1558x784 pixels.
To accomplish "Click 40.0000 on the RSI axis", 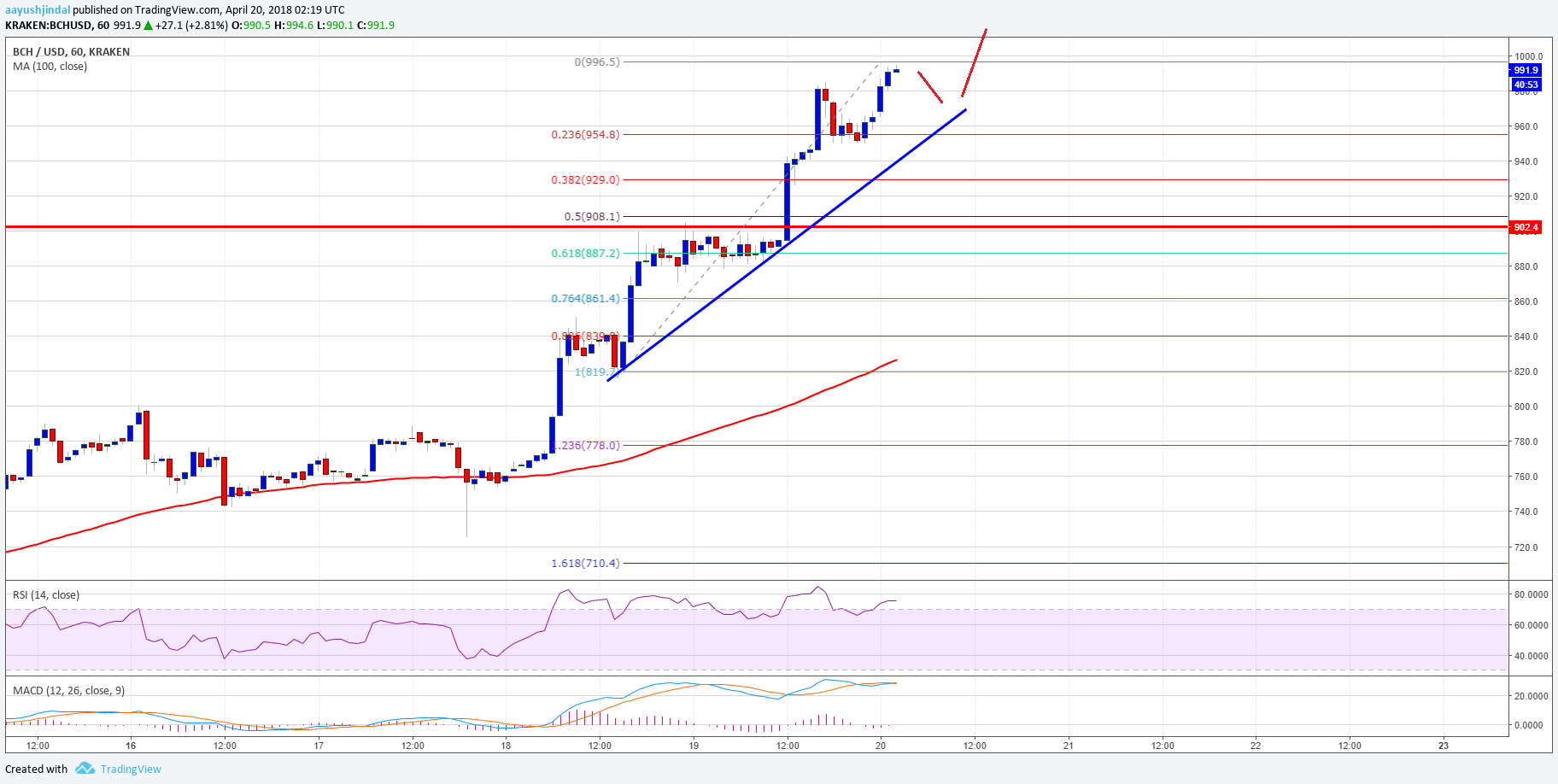I will click(x=1531, y=656).
